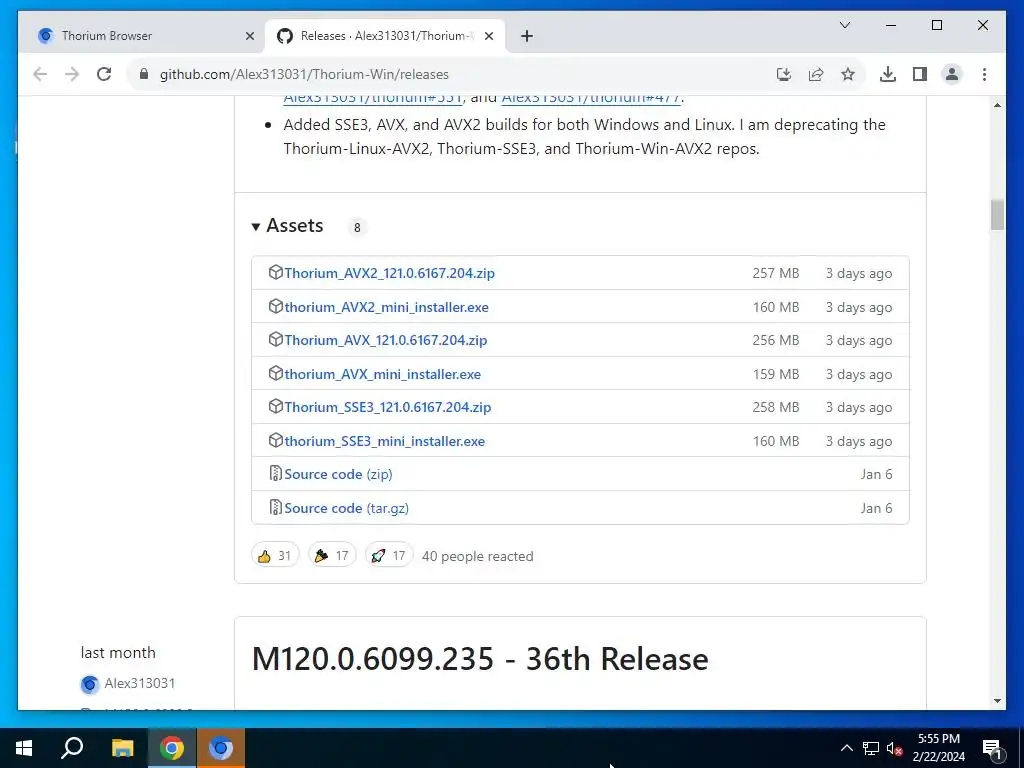Viewport: 1024px width, 768px height.
Task: Close the Thorium Browser tab
Action: [x=249, y=36]
